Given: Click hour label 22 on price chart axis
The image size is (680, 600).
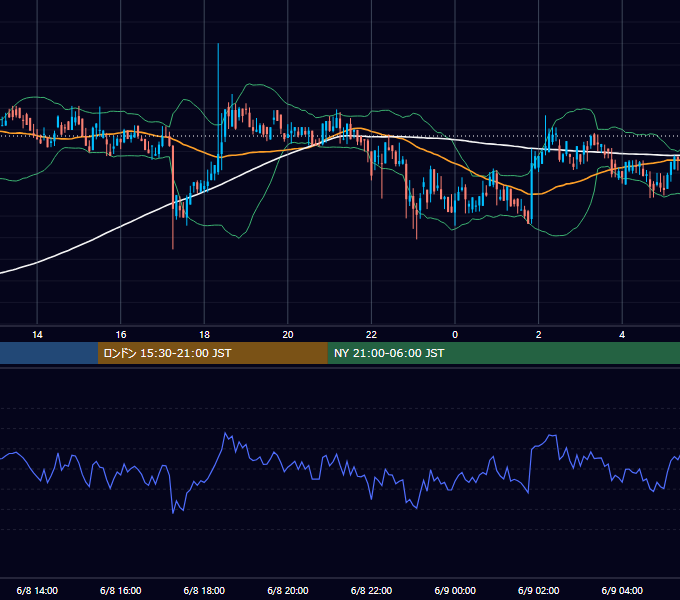Looking at the screenshot, I should click(371, 335).
